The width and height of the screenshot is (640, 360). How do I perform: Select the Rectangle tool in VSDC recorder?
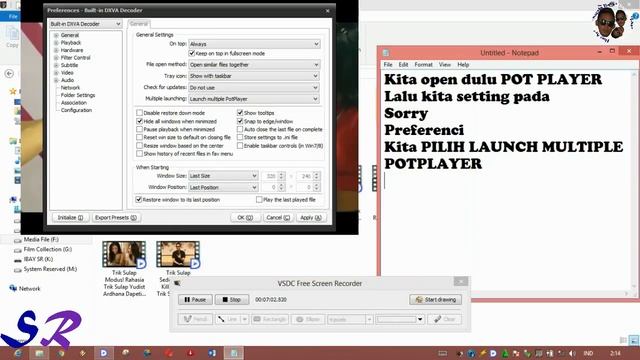(270, 319)
